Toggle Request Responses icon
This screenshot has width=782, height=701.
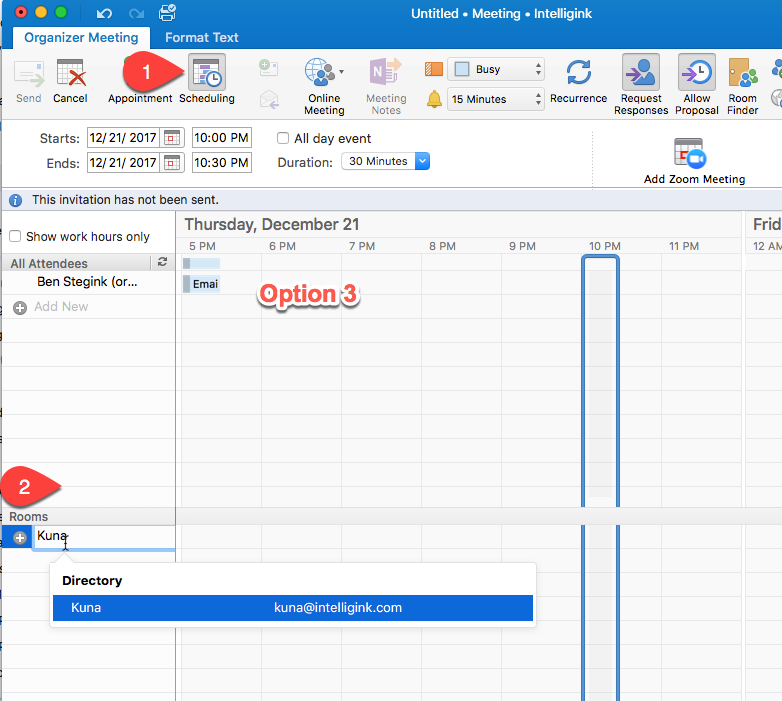coord(641,72)
